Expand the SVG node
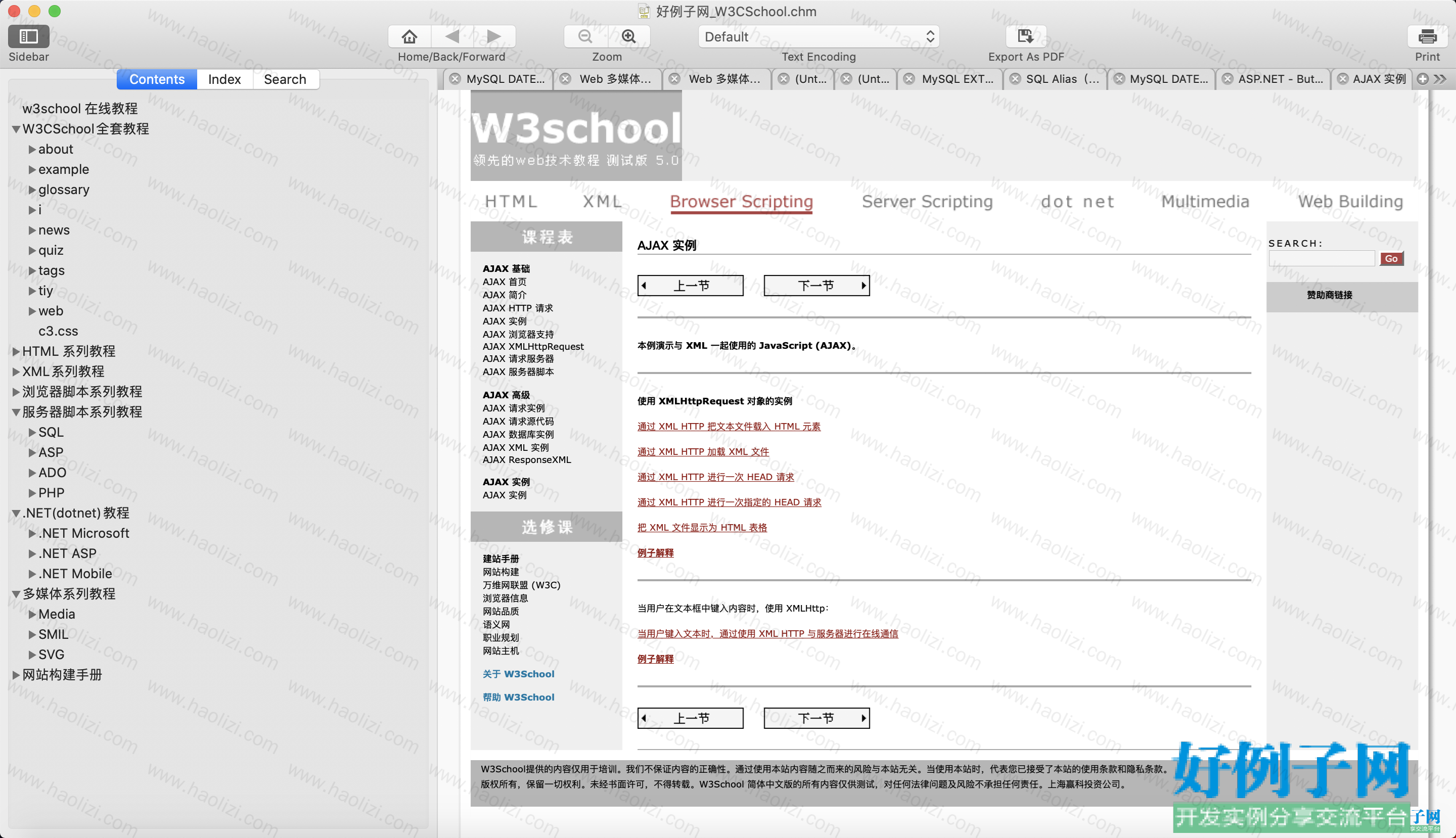This screenshot has width=1456, height=838. pyautogui.click(x=32, y=655)
